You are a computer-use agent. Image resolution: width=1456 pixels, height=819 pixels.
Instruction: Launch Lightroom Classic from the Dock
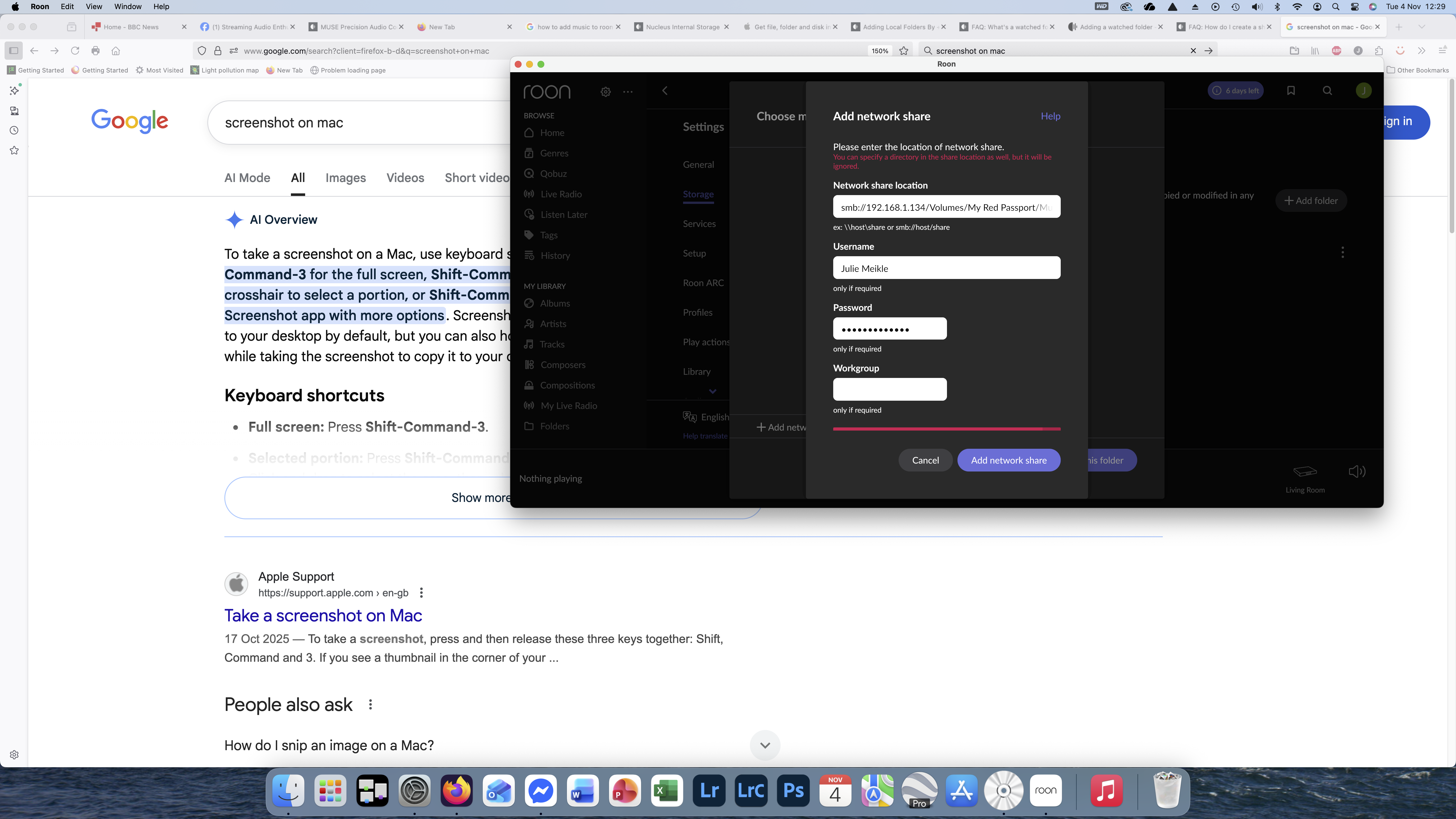pos(751,790)
